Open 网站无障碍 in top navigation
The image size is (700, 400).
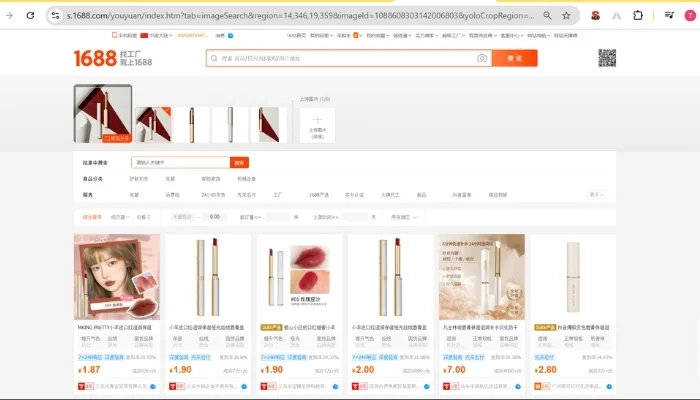(566, 35)
